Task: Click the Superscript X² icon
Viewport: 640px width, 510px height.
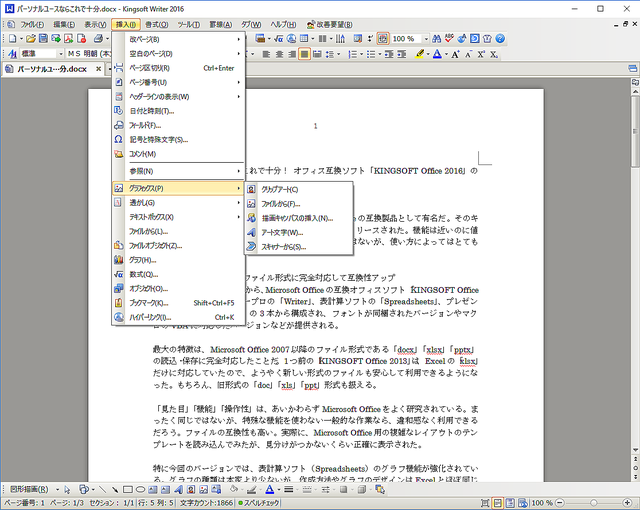Action: 481,54
